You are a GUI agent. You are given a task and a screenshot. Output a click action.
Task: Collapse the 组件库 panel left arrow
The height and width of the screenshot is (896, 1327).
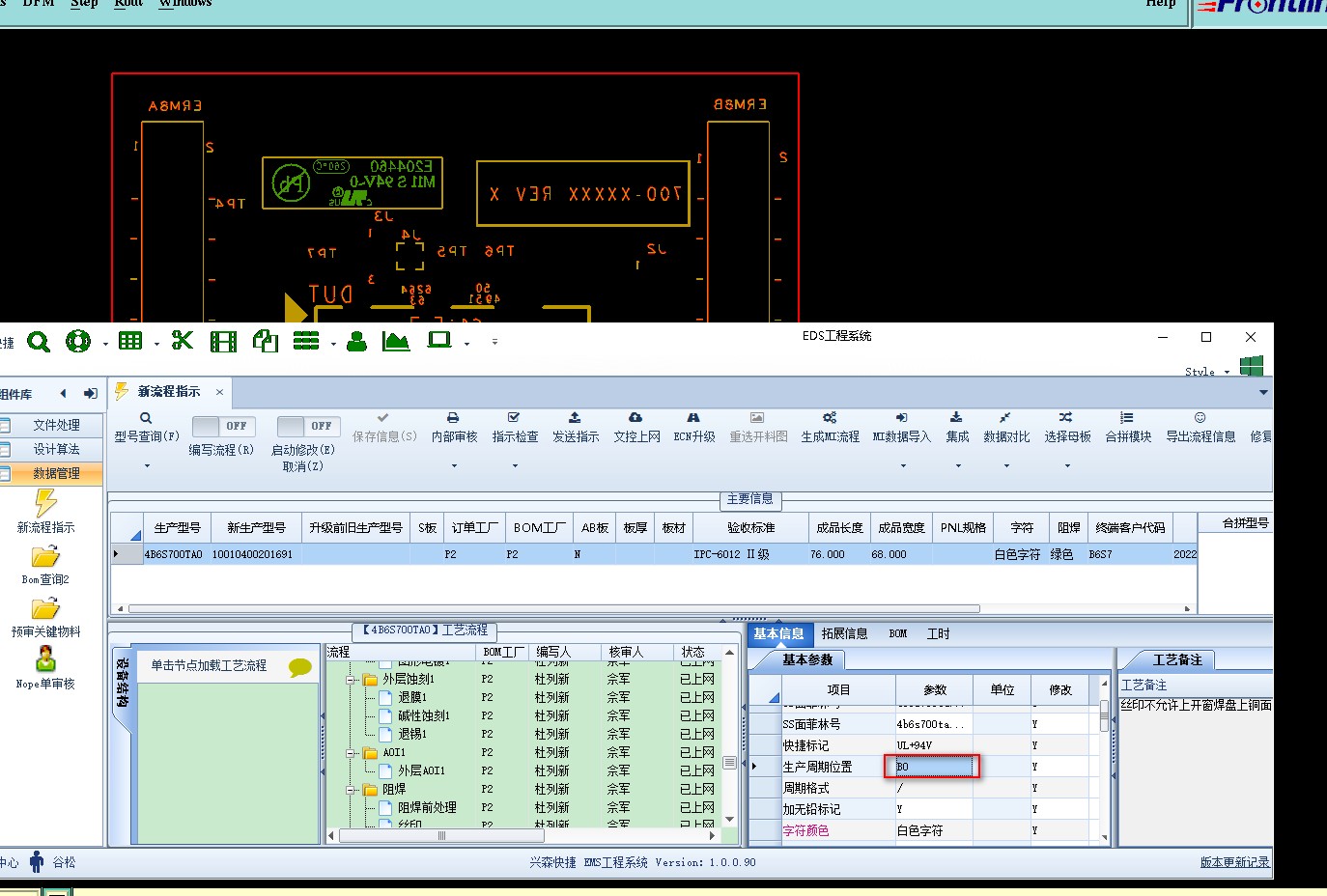point(64,393)
